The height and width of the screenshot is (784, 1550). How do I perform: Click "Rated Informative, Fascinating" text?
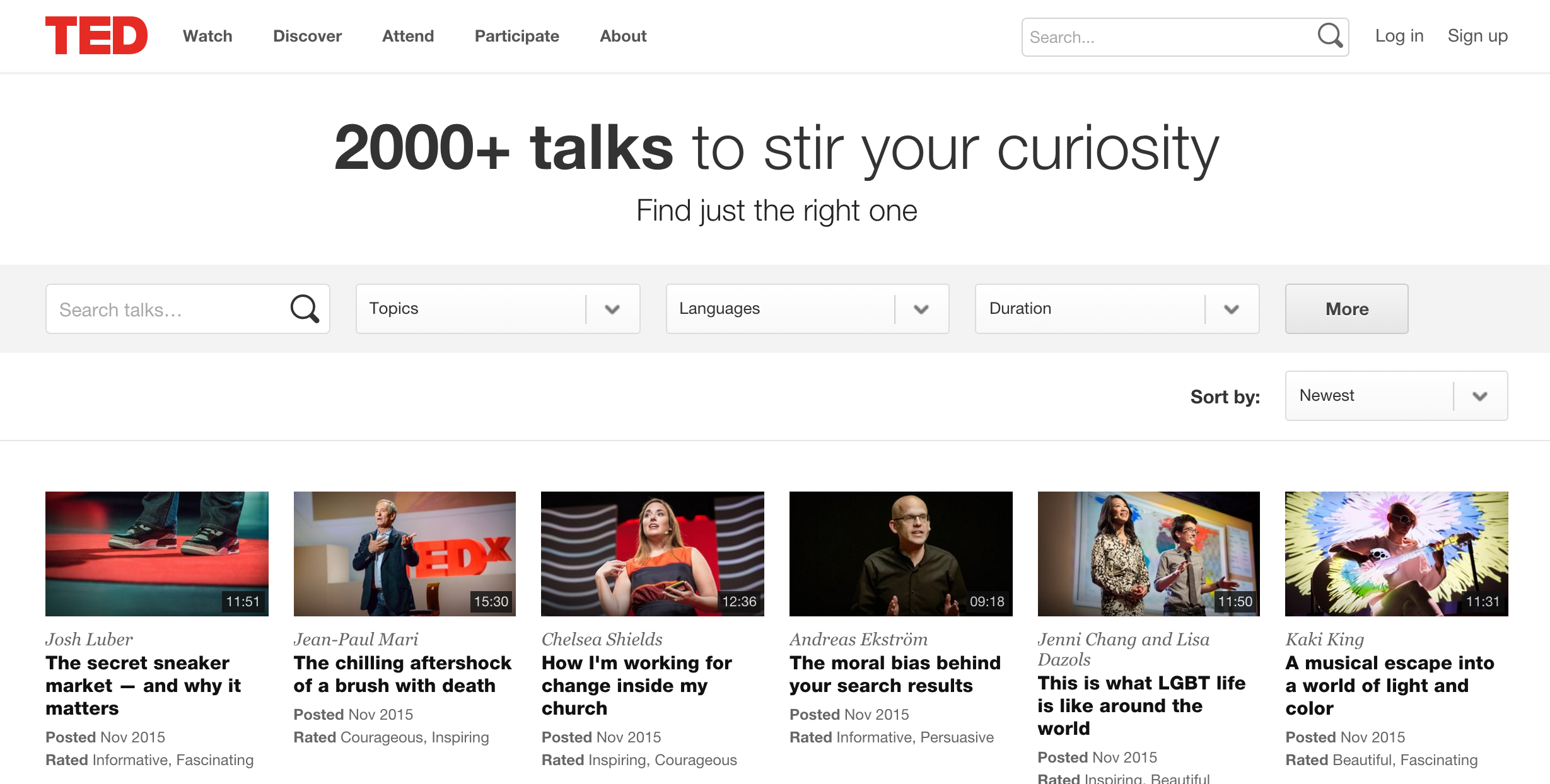coord(149,760)
